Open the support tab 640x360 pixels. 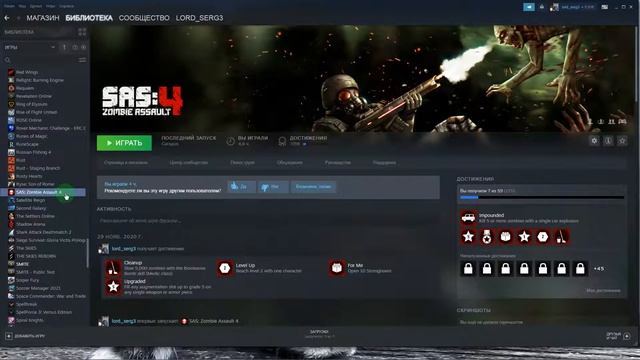tap(384, 162)
